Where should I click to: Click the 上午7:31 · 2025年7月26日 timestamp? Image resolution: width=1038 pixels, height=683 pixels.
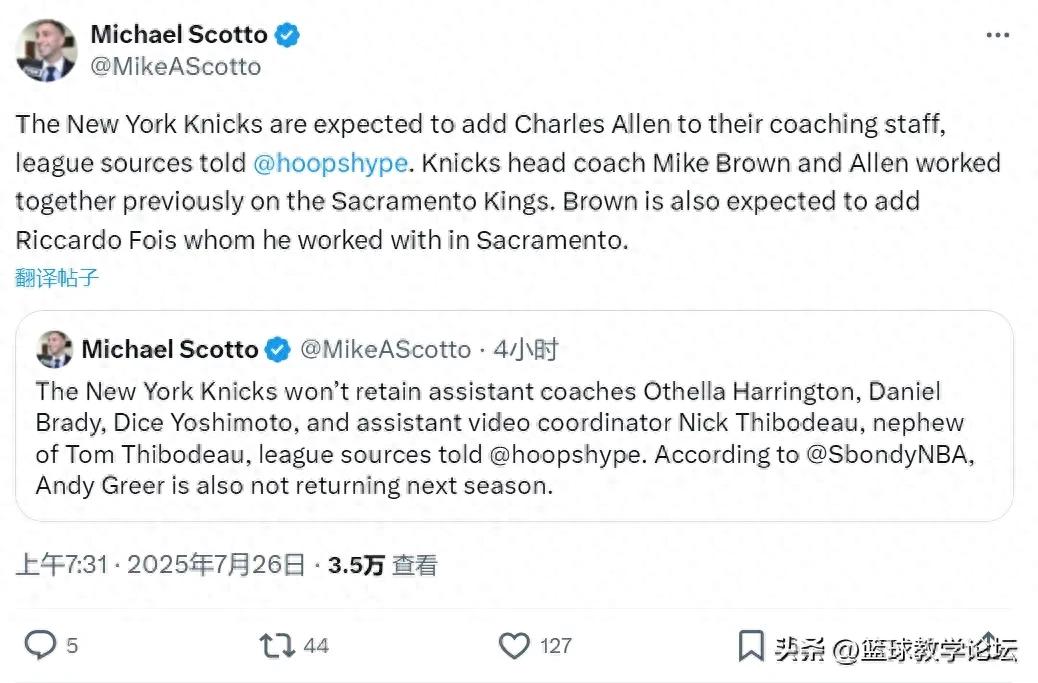pyautogui.click(x=160, y=565)
